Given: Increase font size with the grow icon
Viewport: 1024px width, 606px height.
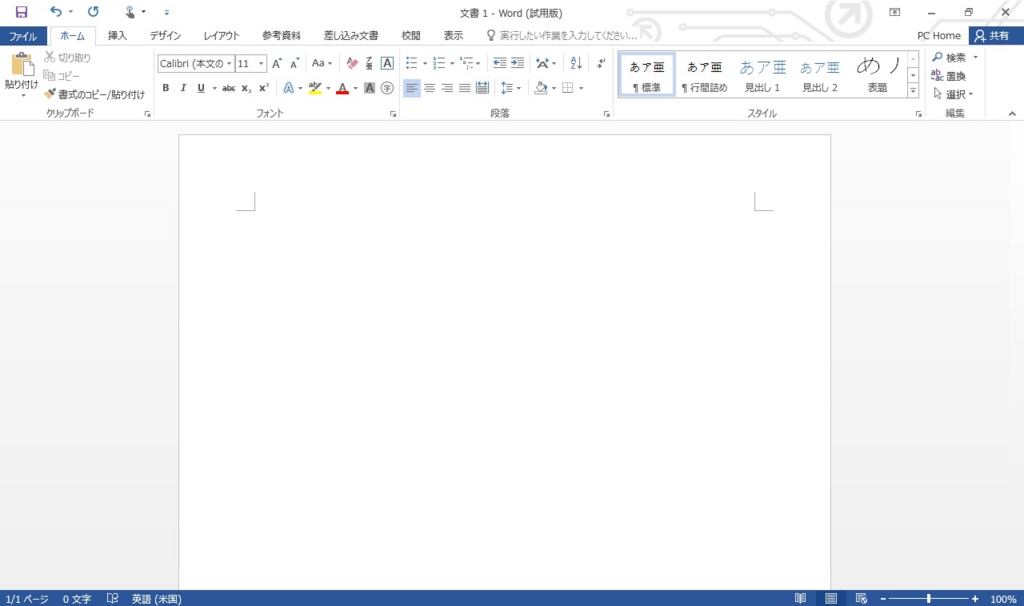Looking at the screenshot, I should tap(277, 63).
